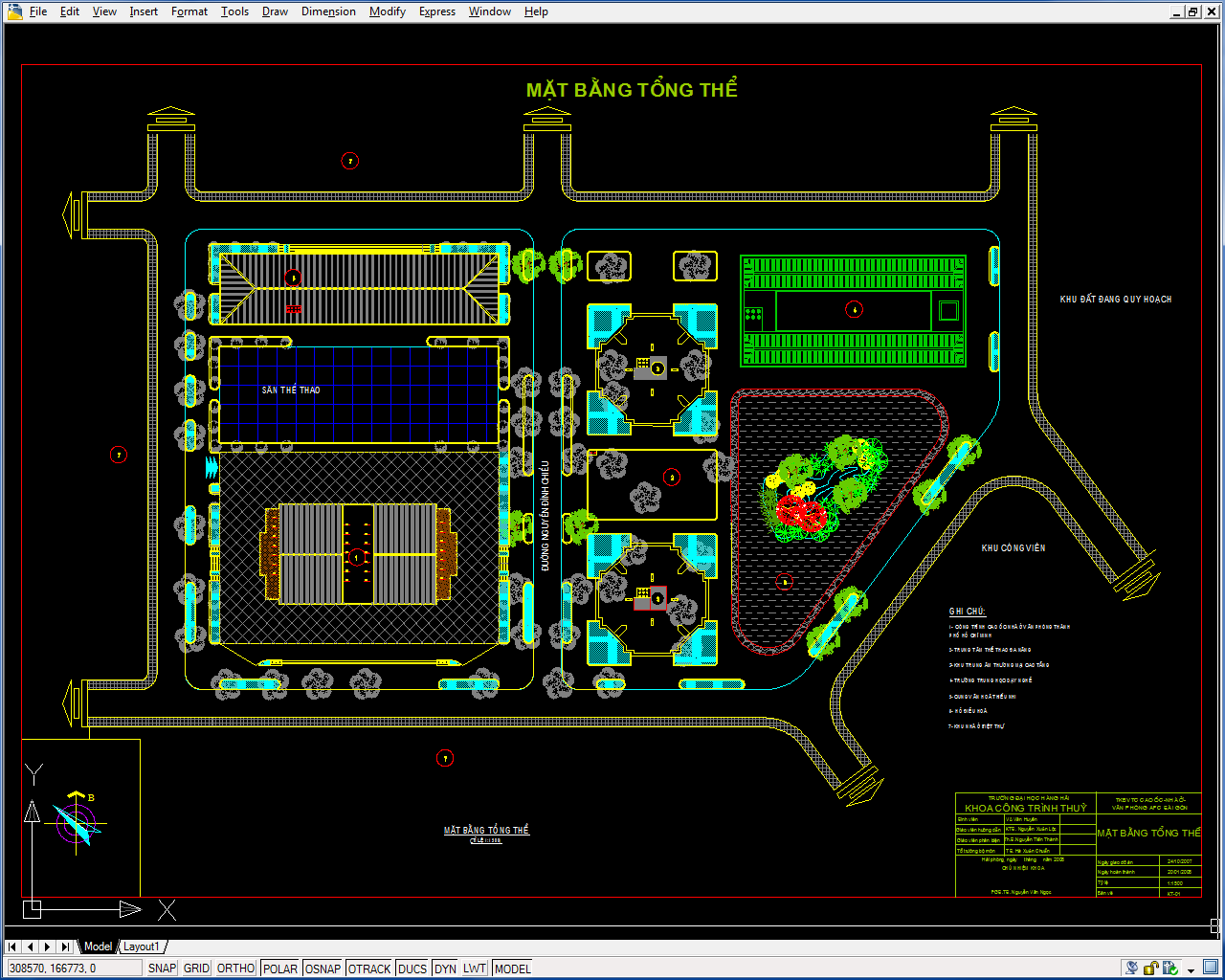
Task: Click the next layout tab arrow
Action: tap(47, 947)
